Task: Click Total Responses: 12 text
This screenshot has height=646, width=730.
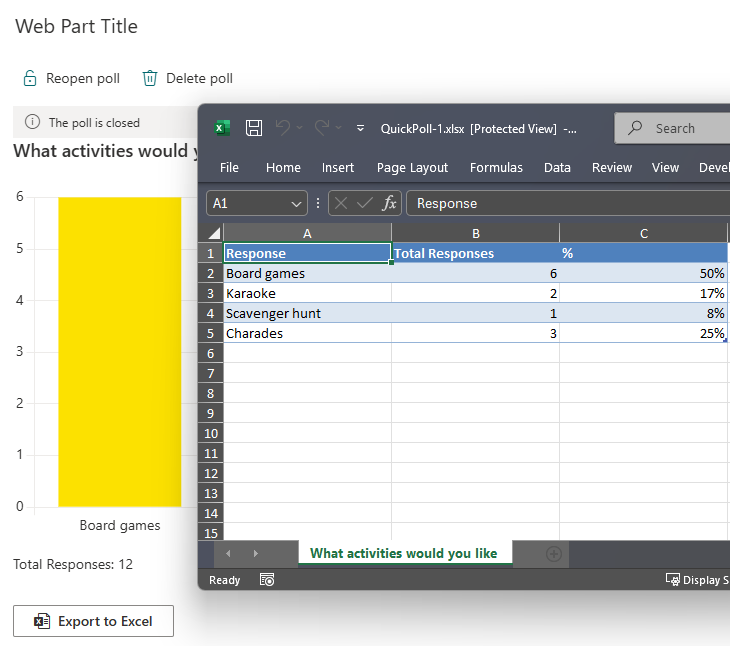Action: click(x=73, y=564)
